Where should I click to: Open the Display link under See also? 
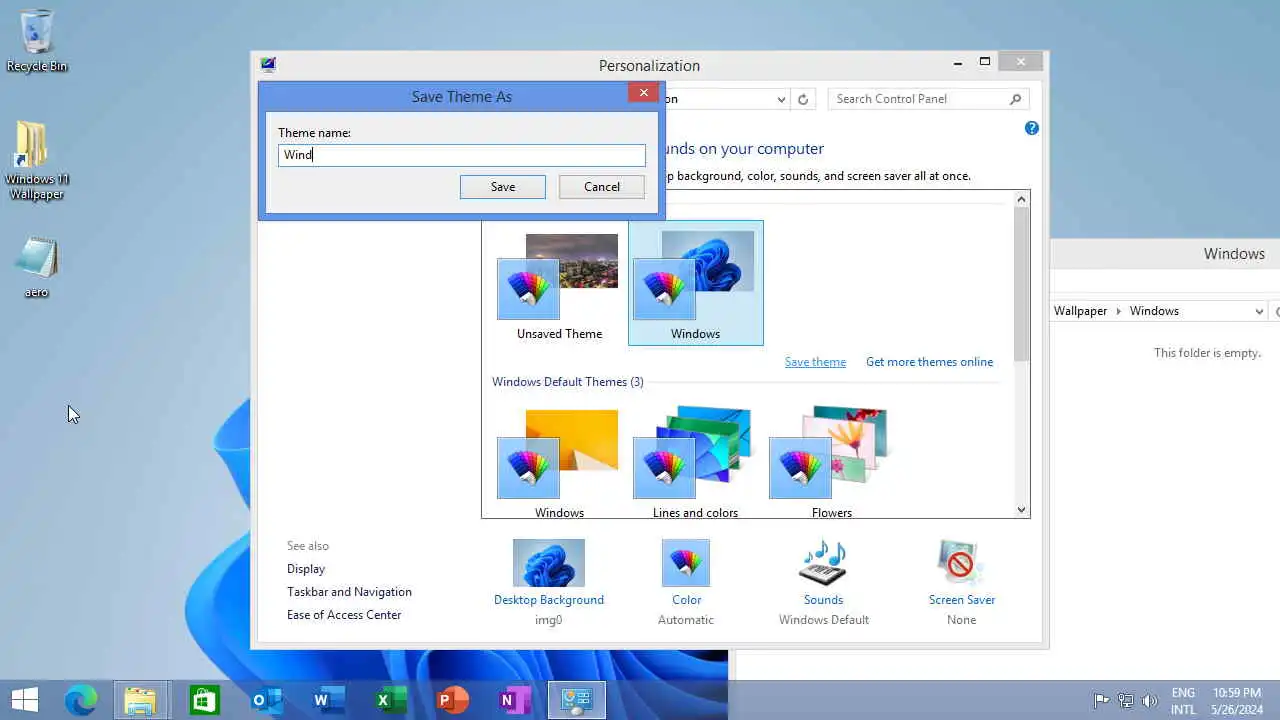(306, 569)
